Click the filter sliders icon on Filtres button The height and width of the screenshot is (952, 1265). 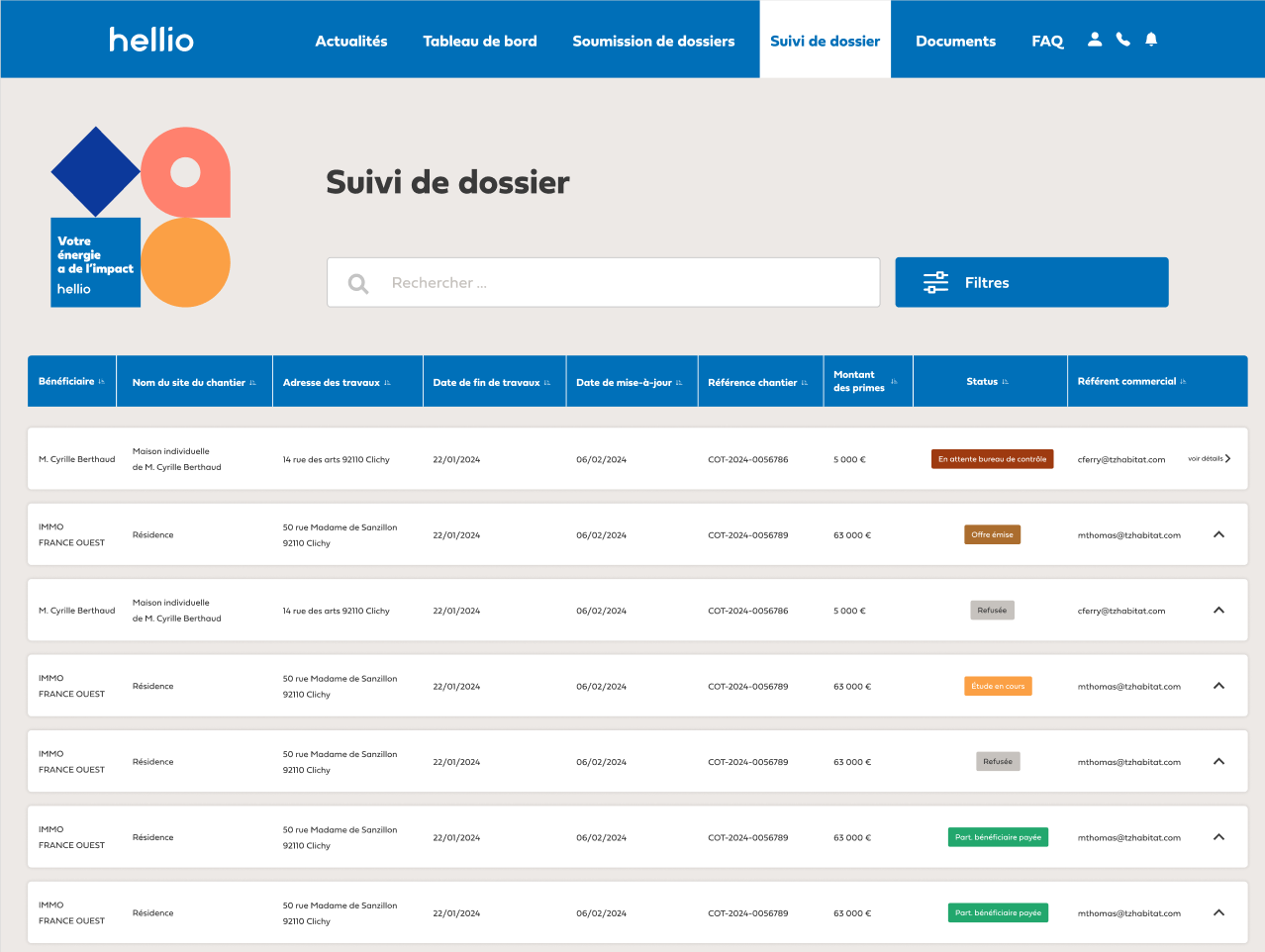click(934, 282)
